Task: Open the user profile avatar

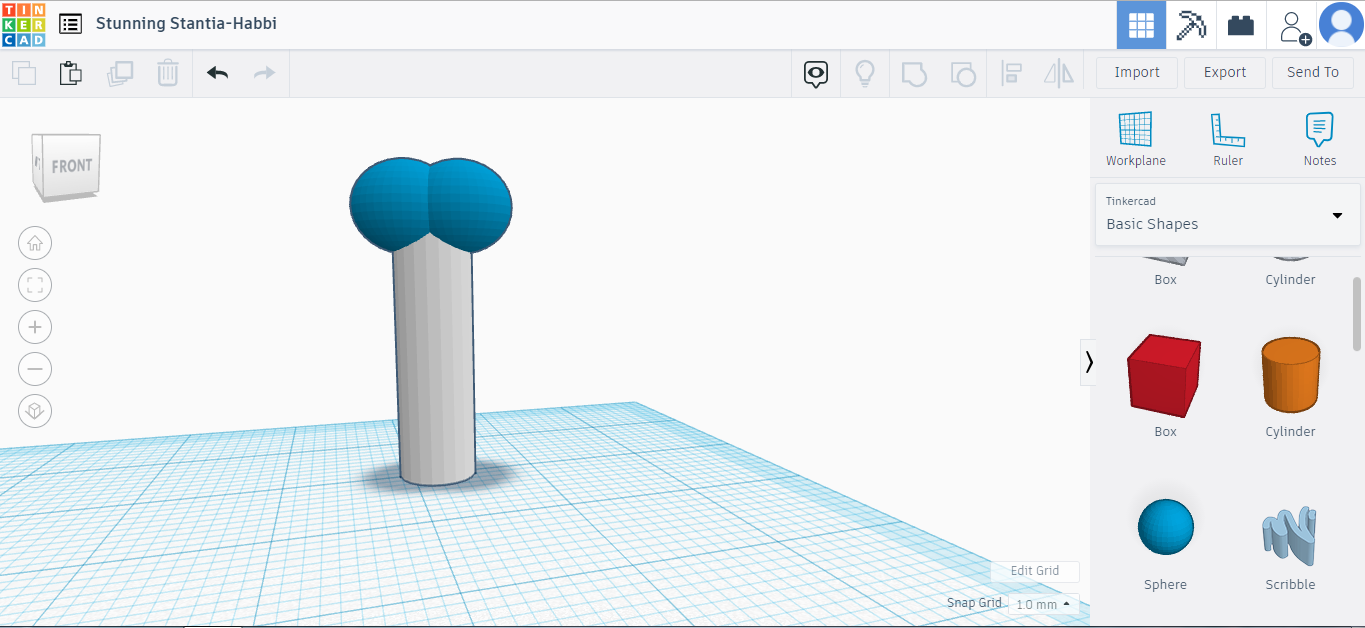Action: 1341,25
